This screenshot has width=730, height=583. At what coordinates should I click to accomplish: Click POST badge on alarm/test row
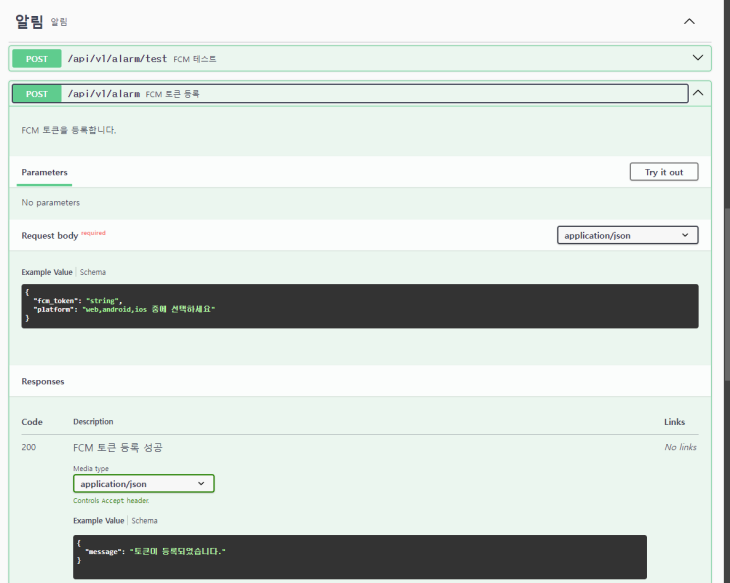coord(37,58)
